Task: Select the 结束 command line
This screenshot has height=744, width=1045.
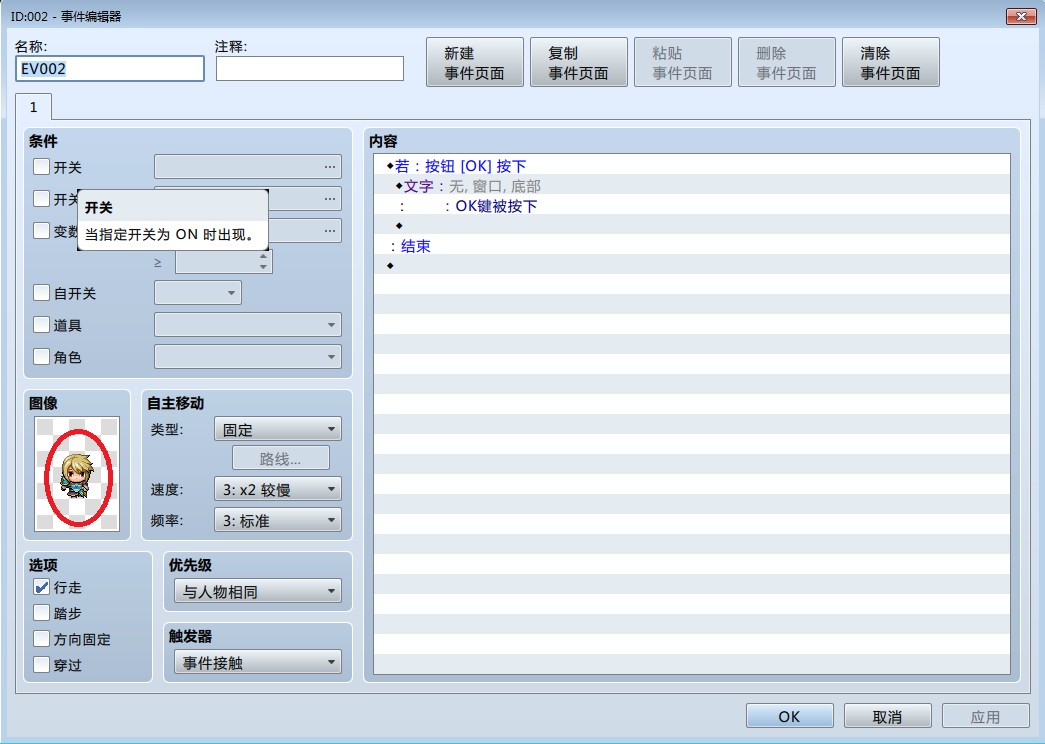Action: [x=692, y=245]
